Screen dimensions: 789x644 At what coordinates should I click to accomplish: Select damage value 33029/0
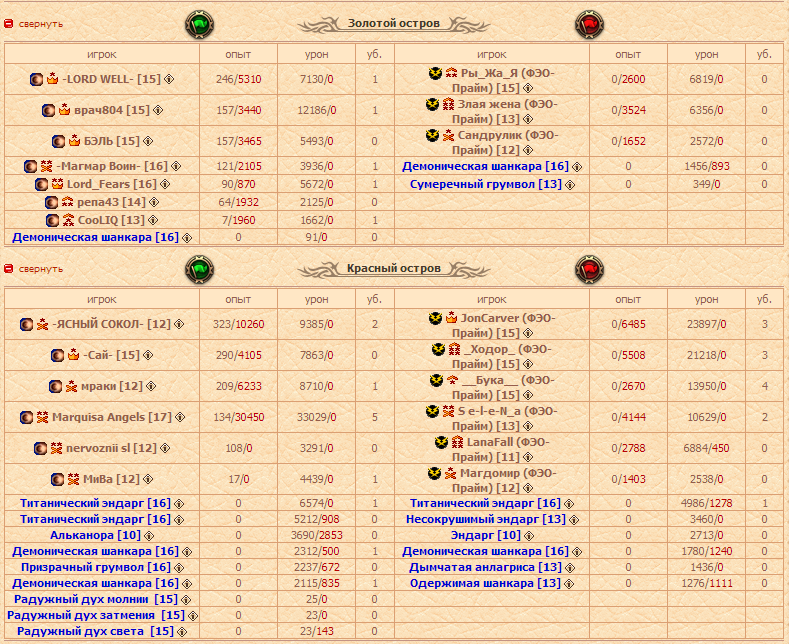[x=317, y=417]
